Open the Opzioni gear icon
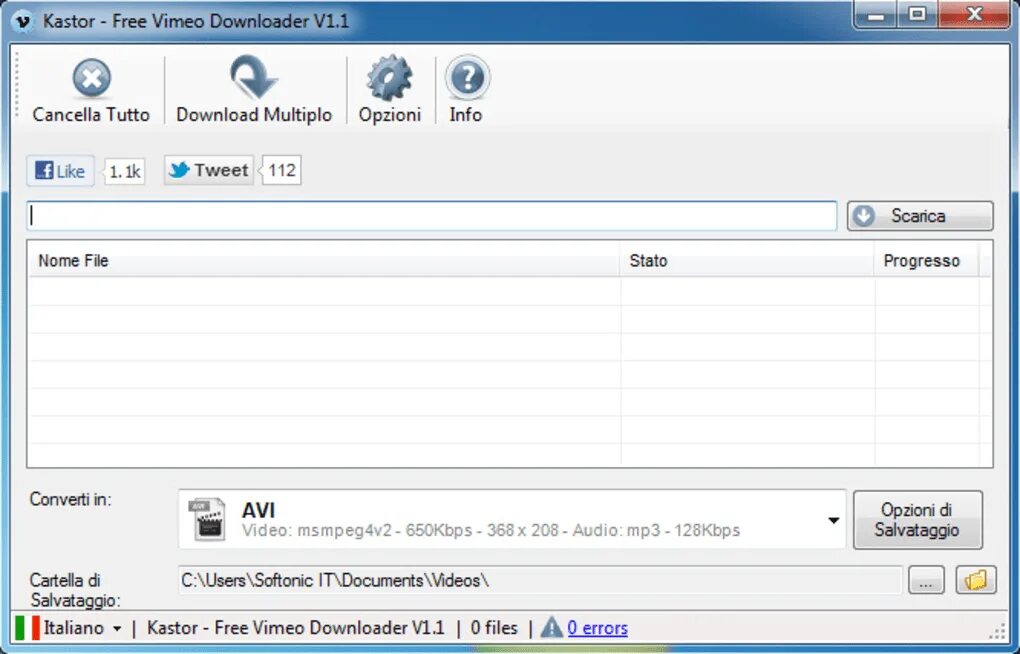 (390, 78)
